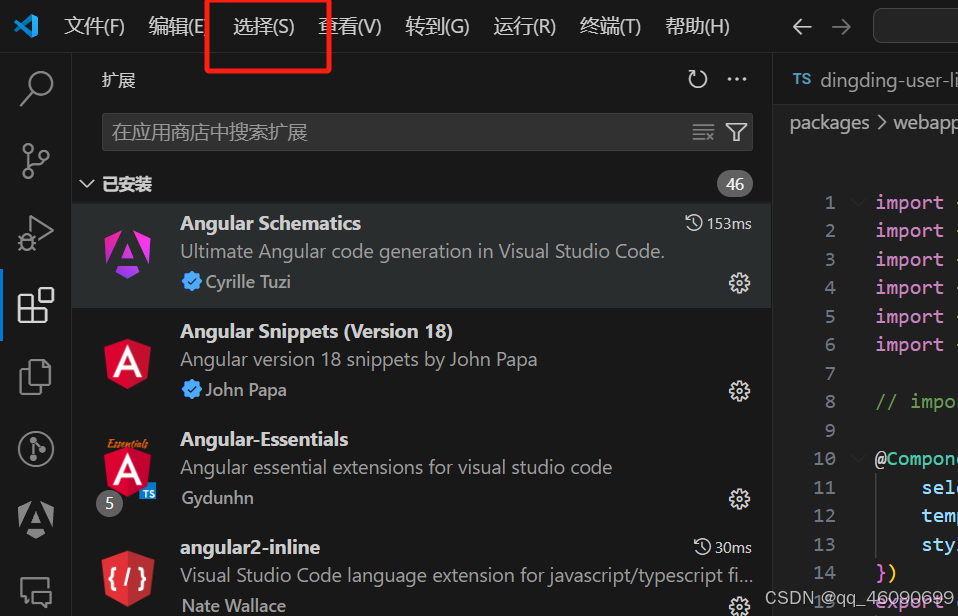958x616 pixels.
Task: Open settings gear for Angular Snippets Version 18
Action: [x=739, y=391]
